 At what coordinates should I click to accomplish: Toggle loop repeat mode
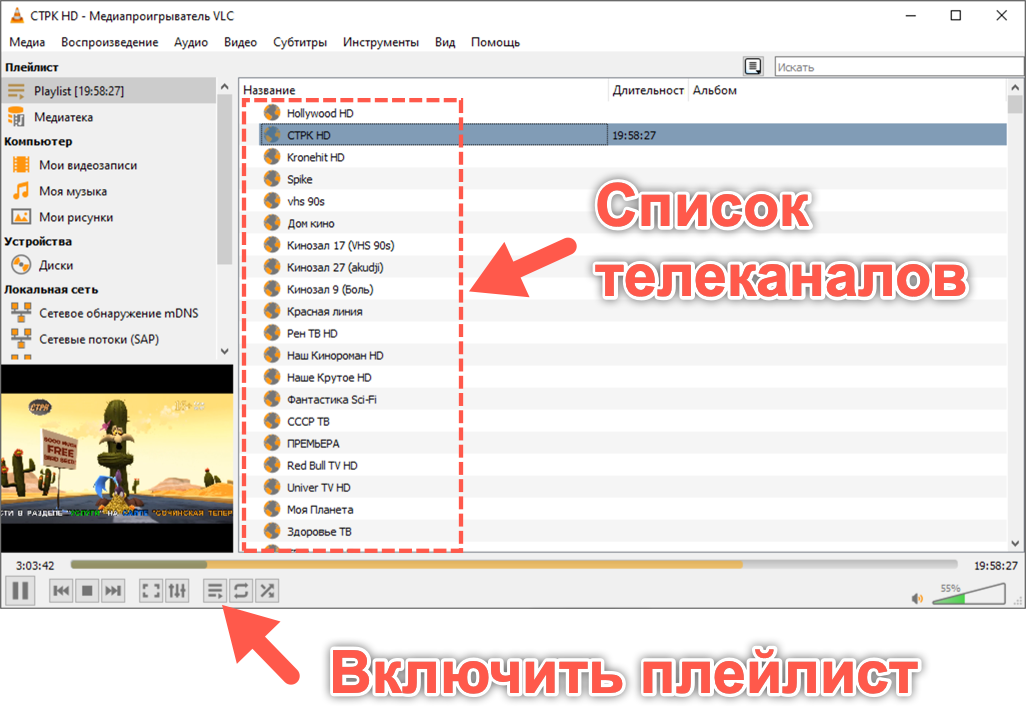[x=240, y=590]
